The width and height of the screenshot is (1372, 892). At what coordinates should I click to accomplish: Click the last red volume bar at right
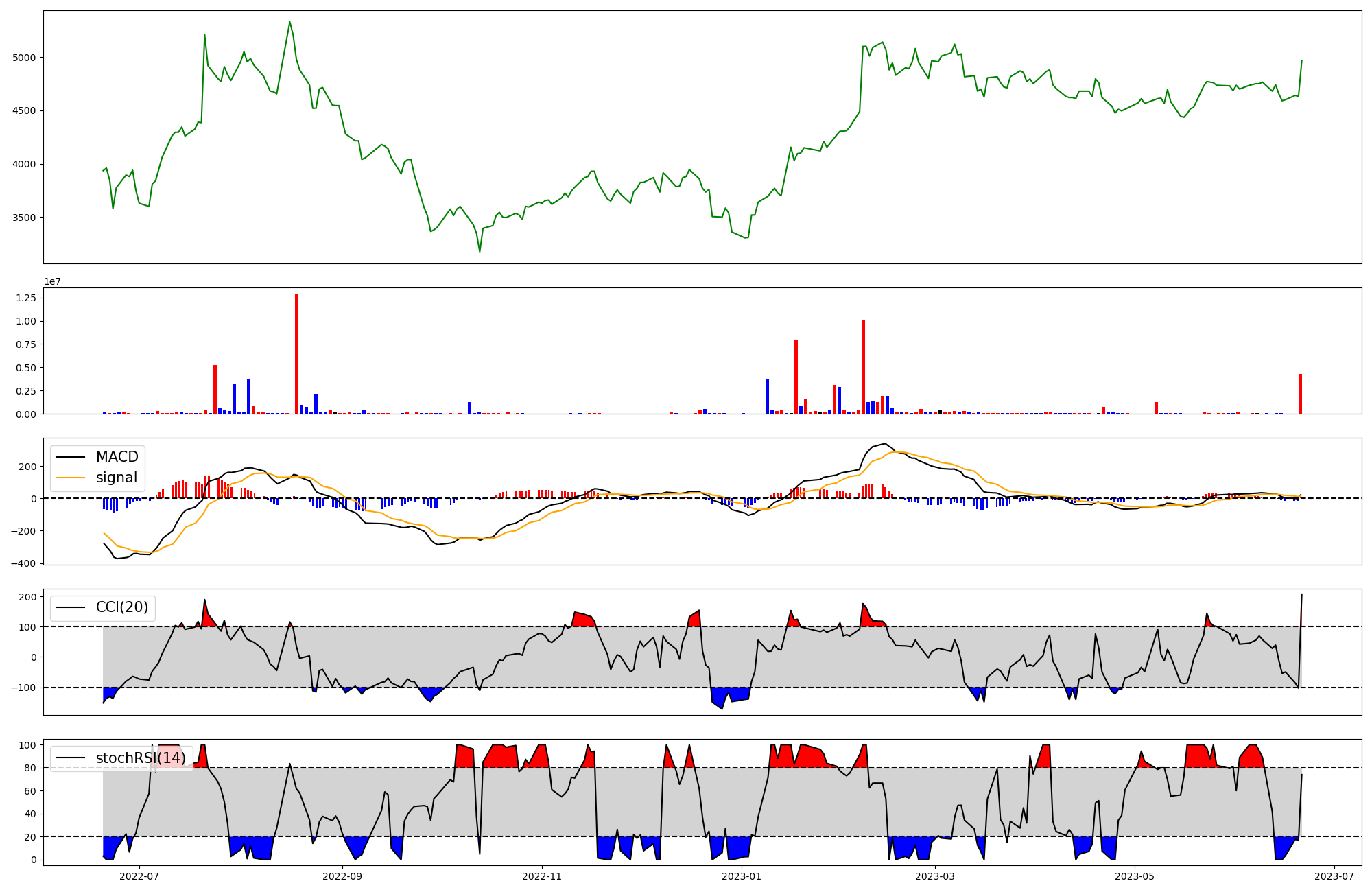point(1300,394)
